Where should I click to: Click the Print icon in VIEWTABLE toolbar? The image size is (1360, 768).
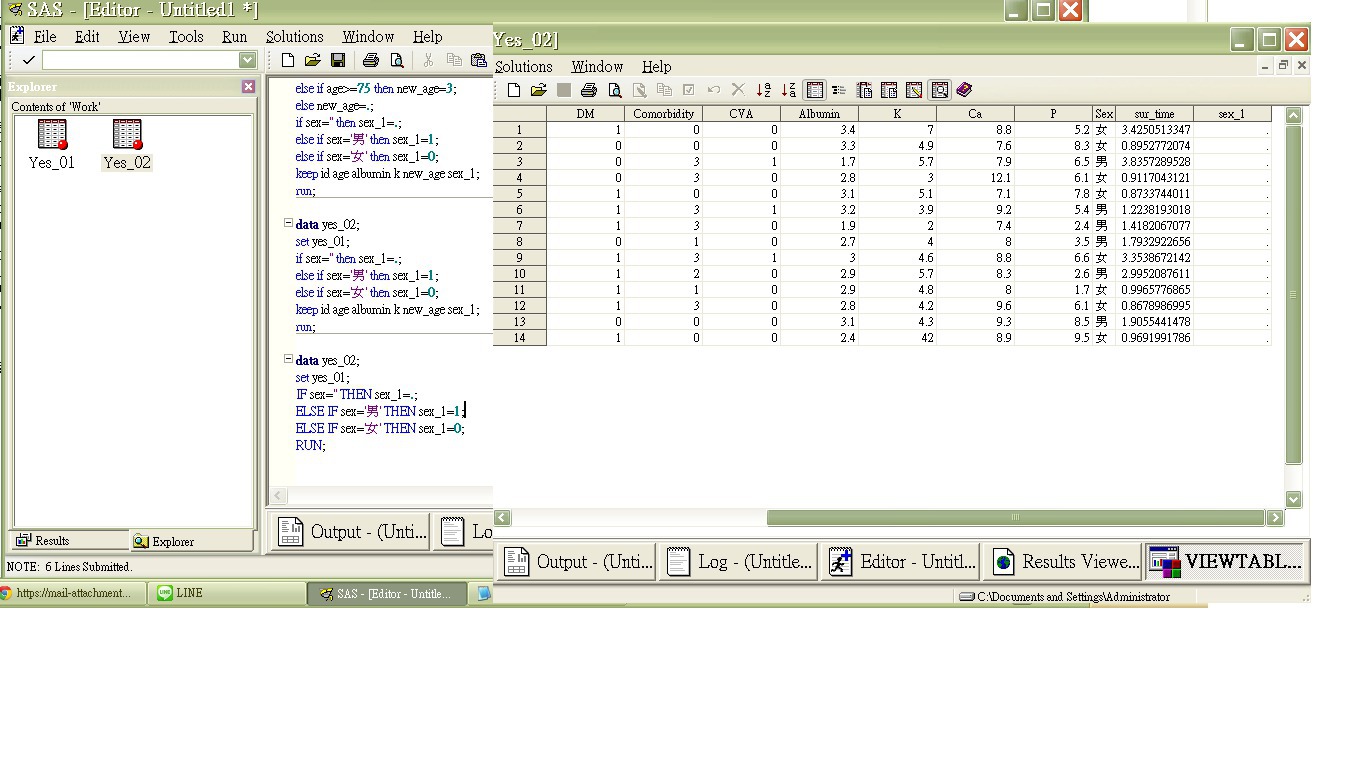589,90
